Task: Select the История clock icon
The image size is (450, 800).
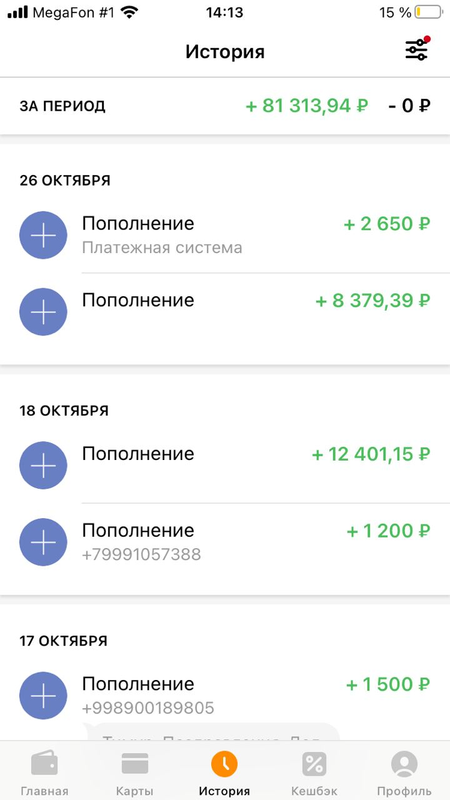Action: pos(224,764)
